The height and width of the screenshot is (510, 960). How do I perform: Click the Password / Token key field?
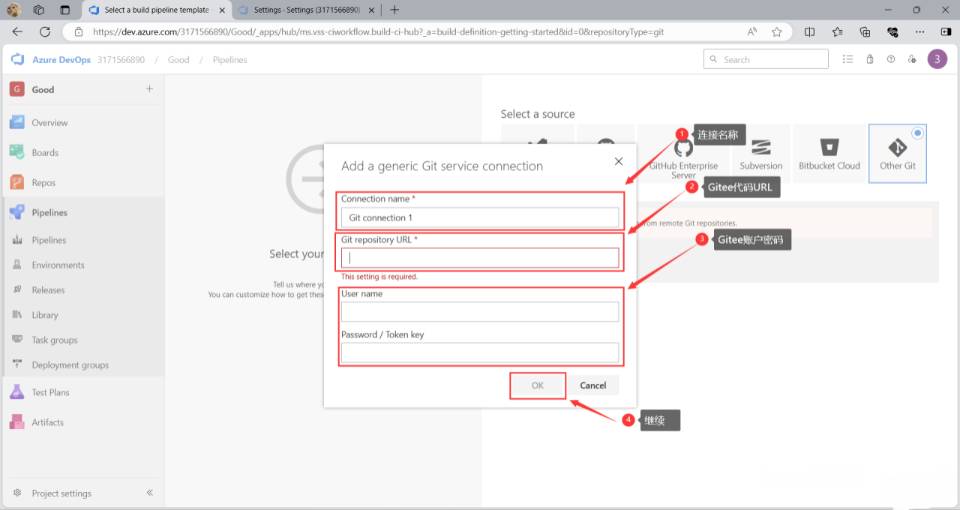click(x=480, y=352)
